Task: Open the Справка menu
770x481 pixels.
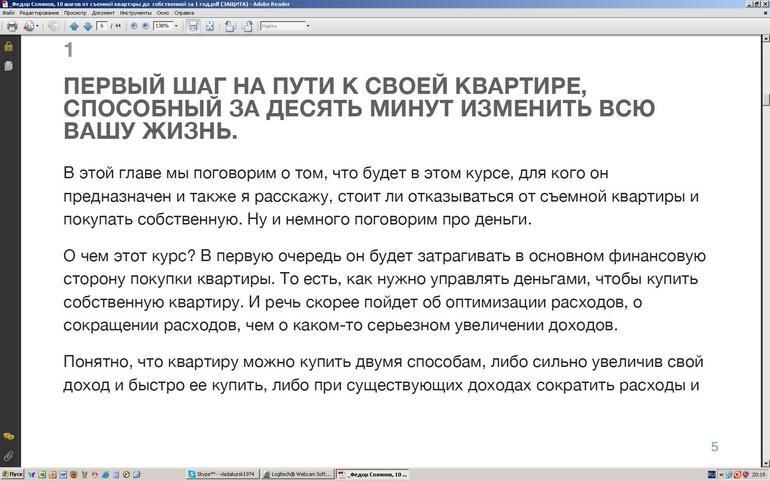Action: click(x=183, y=13)
